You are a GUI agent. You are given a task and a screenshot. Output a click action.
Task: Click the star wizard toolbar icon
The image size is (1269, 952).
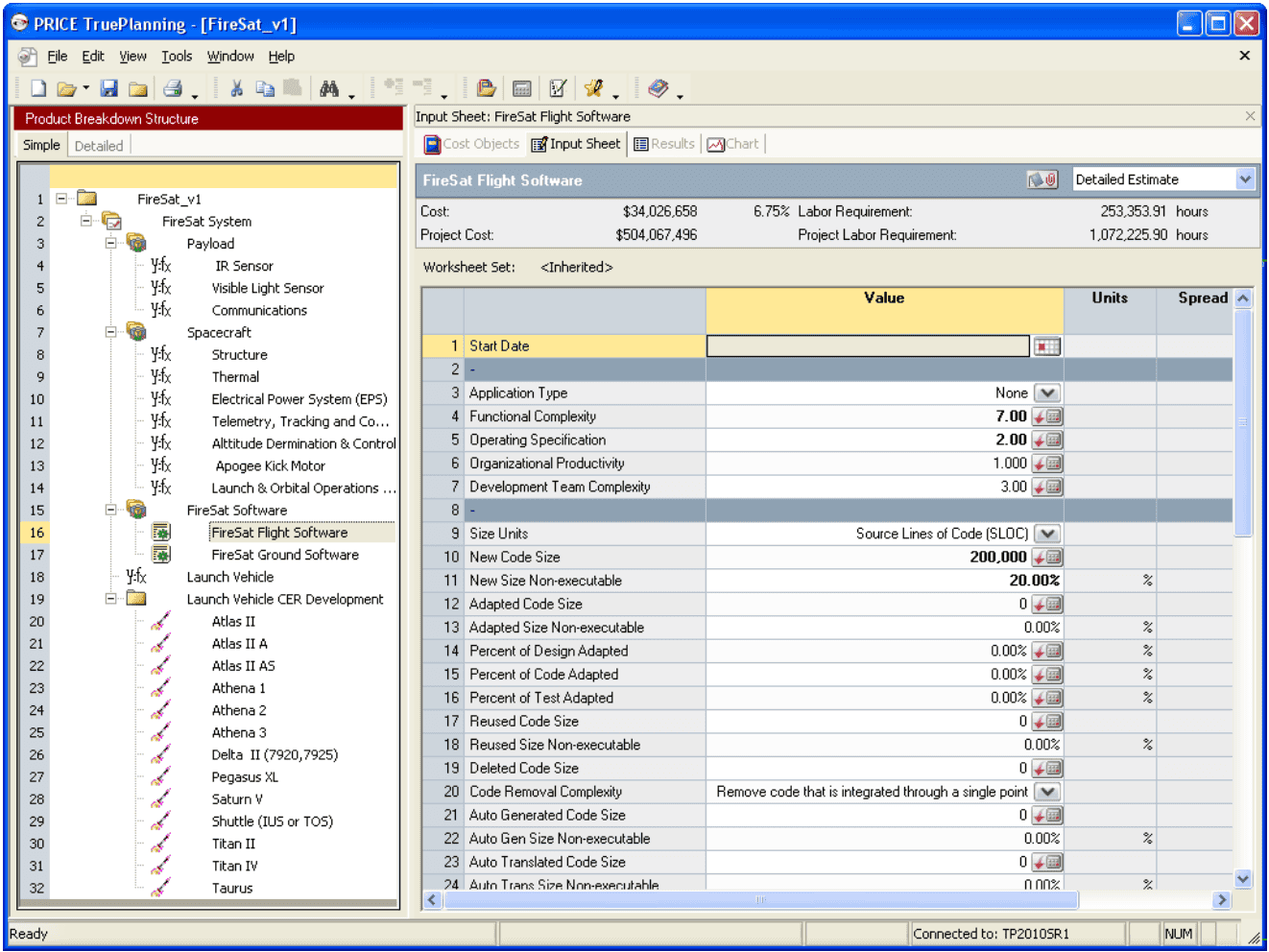594,89
